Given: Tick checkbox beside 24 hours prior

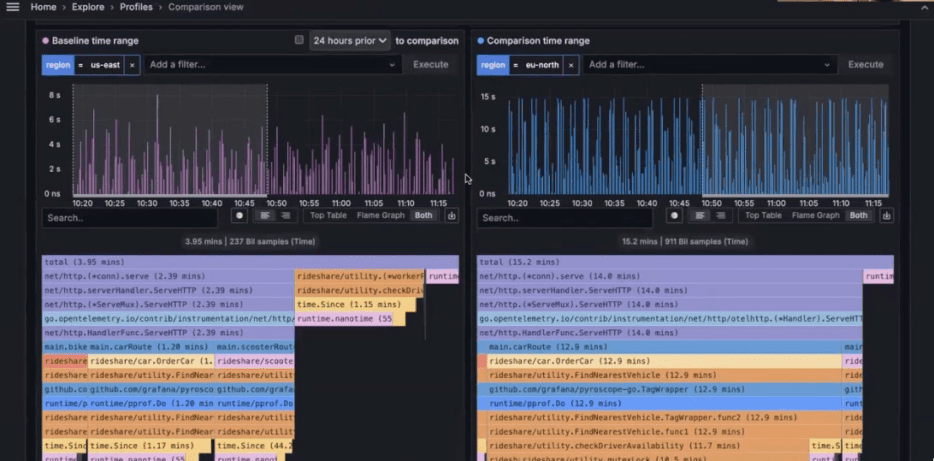Looking at the screenshot, I should click(298, 41).
